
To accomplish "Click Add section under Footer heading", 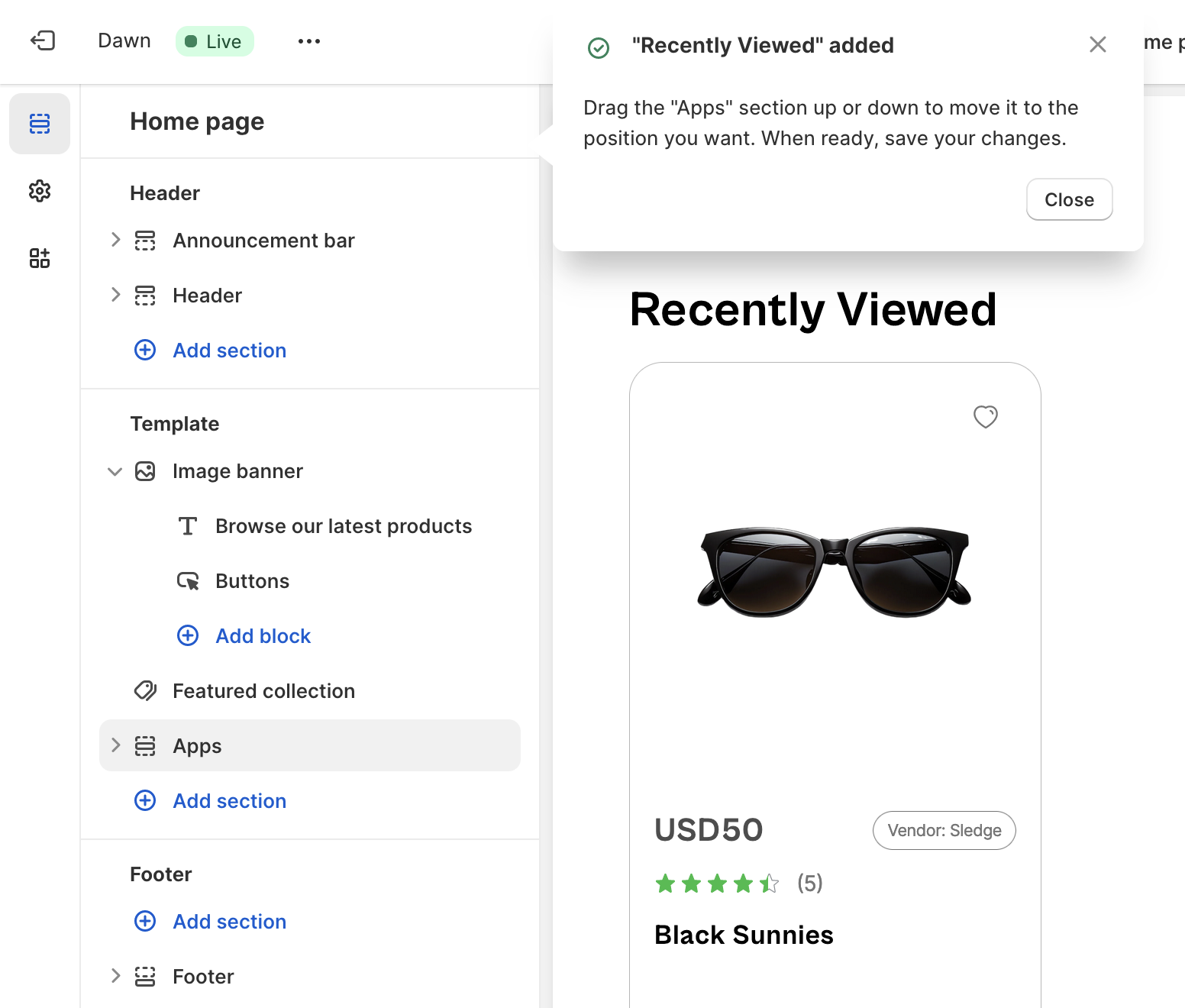I will pos(229,922).
